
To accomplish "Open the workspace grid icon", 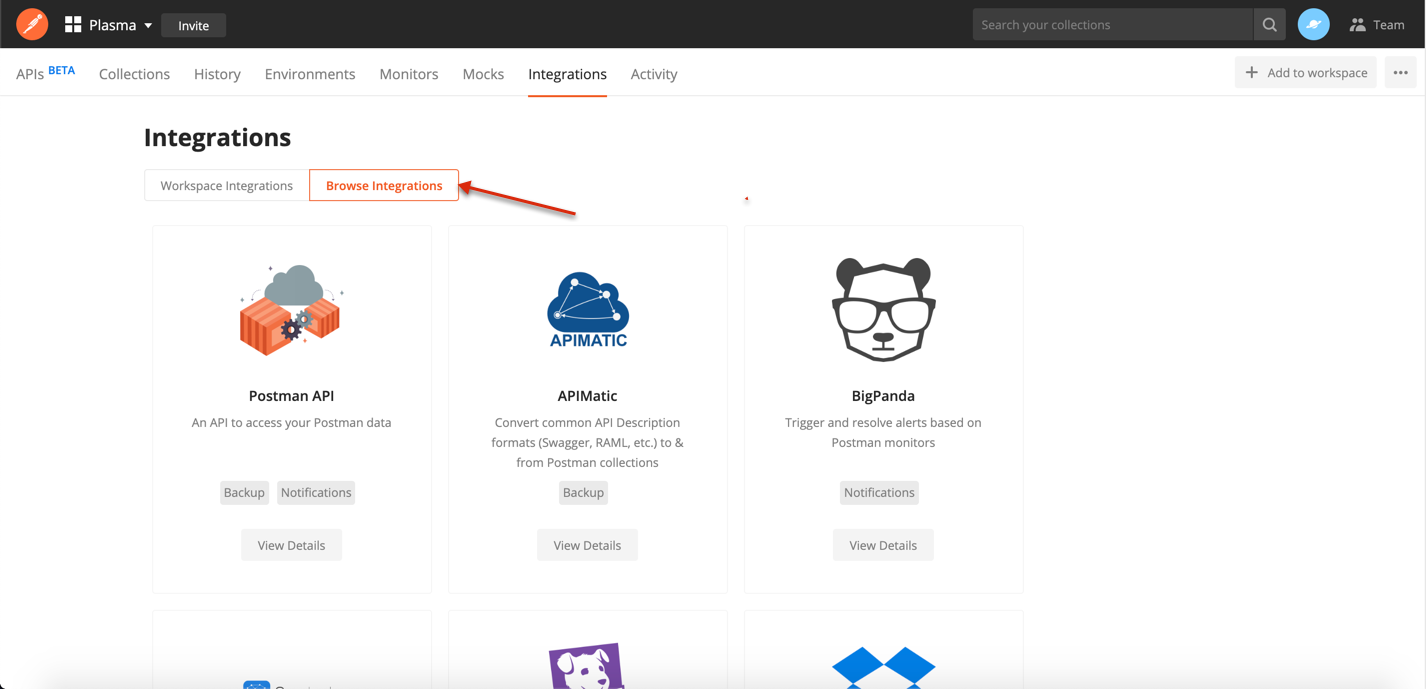I will [73, 25].
